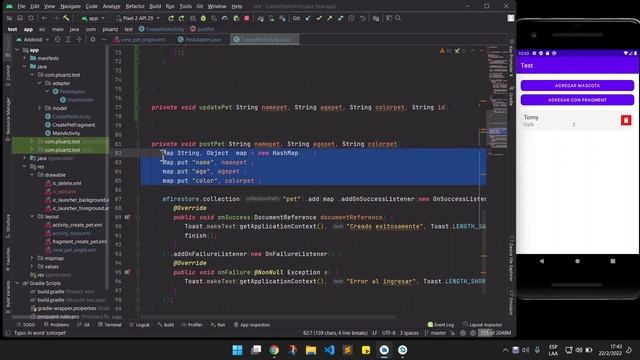Screen dimensions: 640x360
Task: Open the Tools menu
Action: (x=185, y=6)
